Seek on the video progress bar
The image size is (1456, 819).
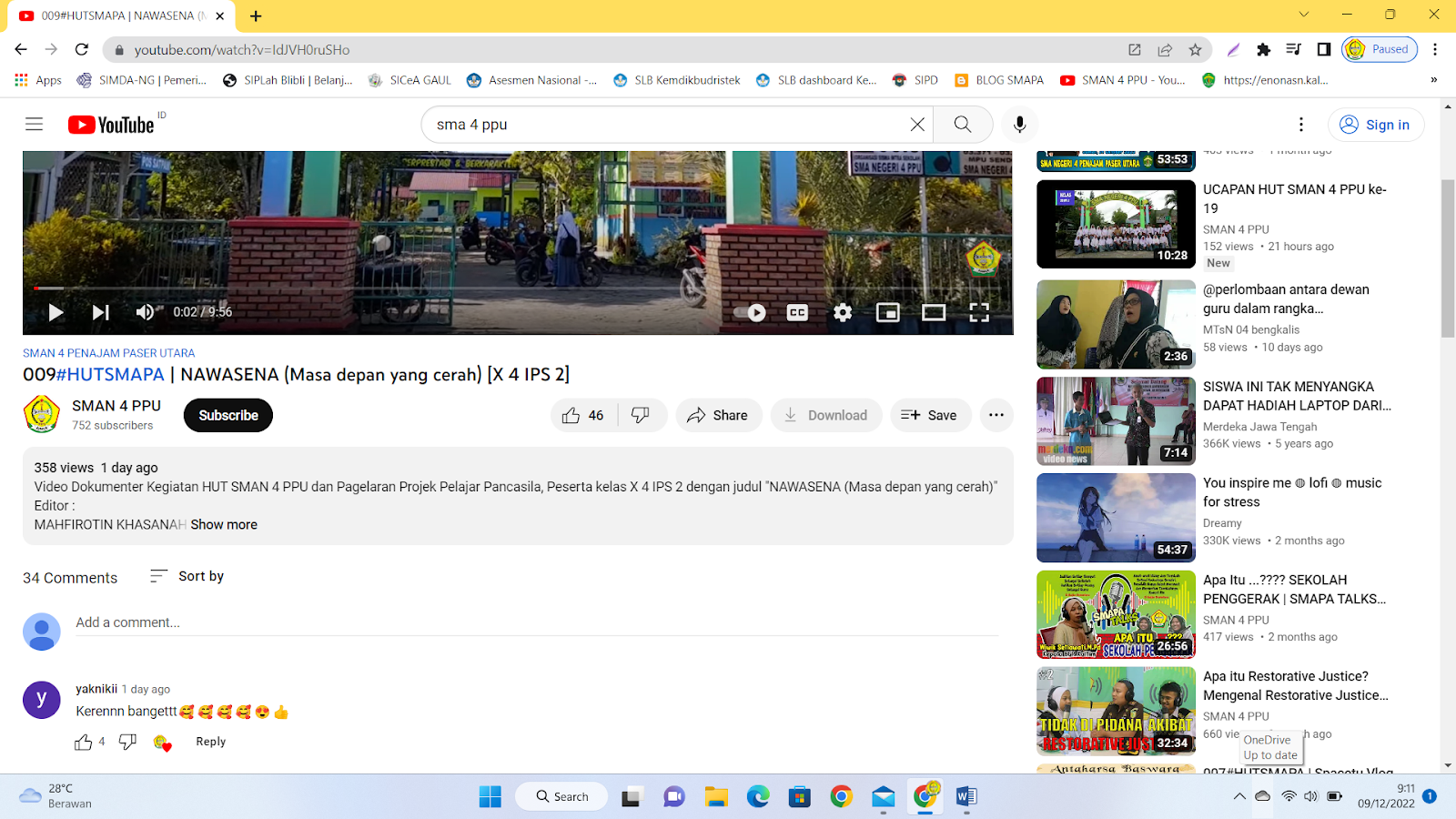(517, 288)
